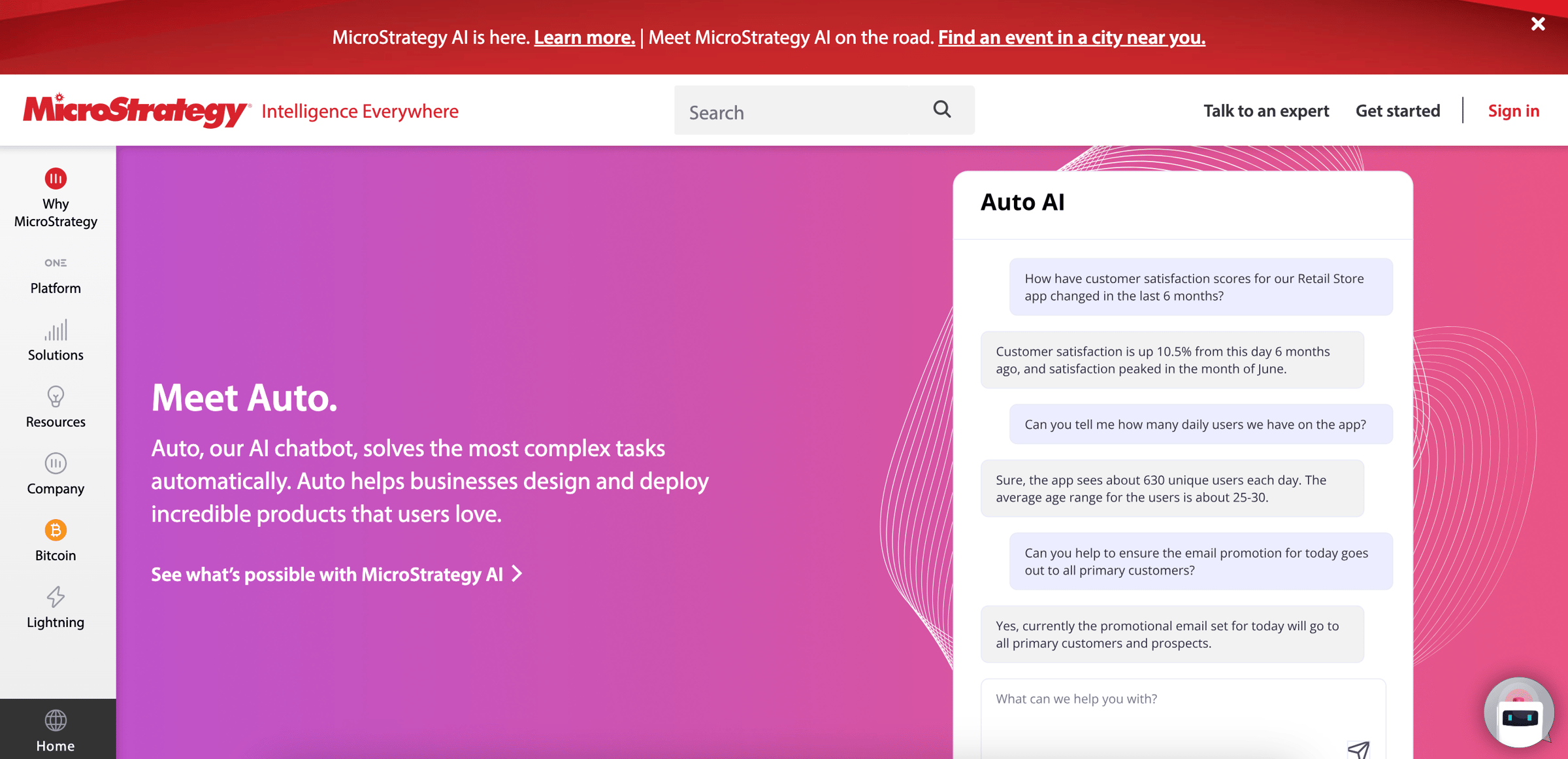This screenshot has height=759, width=1568.
Task: Select the Lightning sidebar label
Action: coord(56,622)
